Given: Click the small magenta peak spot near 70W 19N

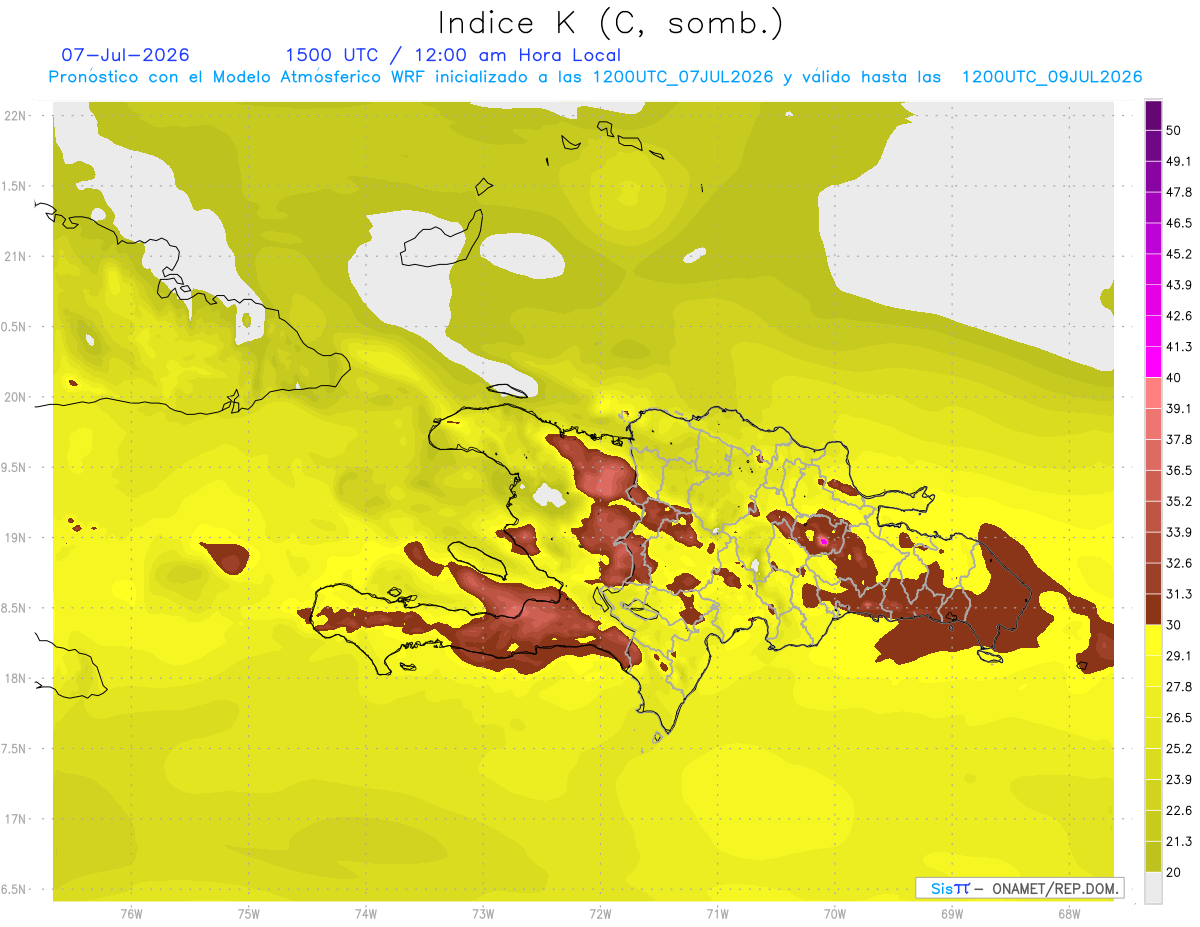Looking at the screenshot, I should [x=823, y=541].
